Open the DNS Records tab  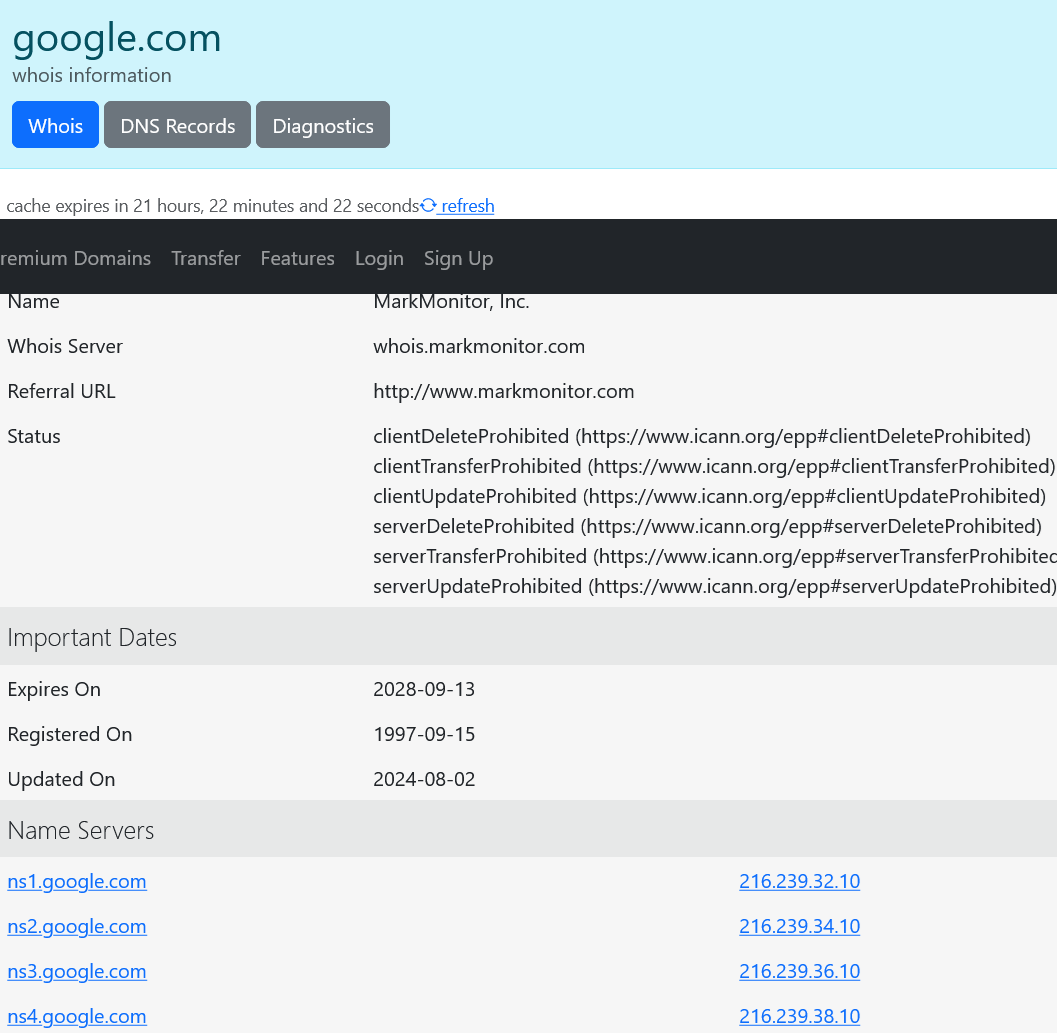point(177,125)
